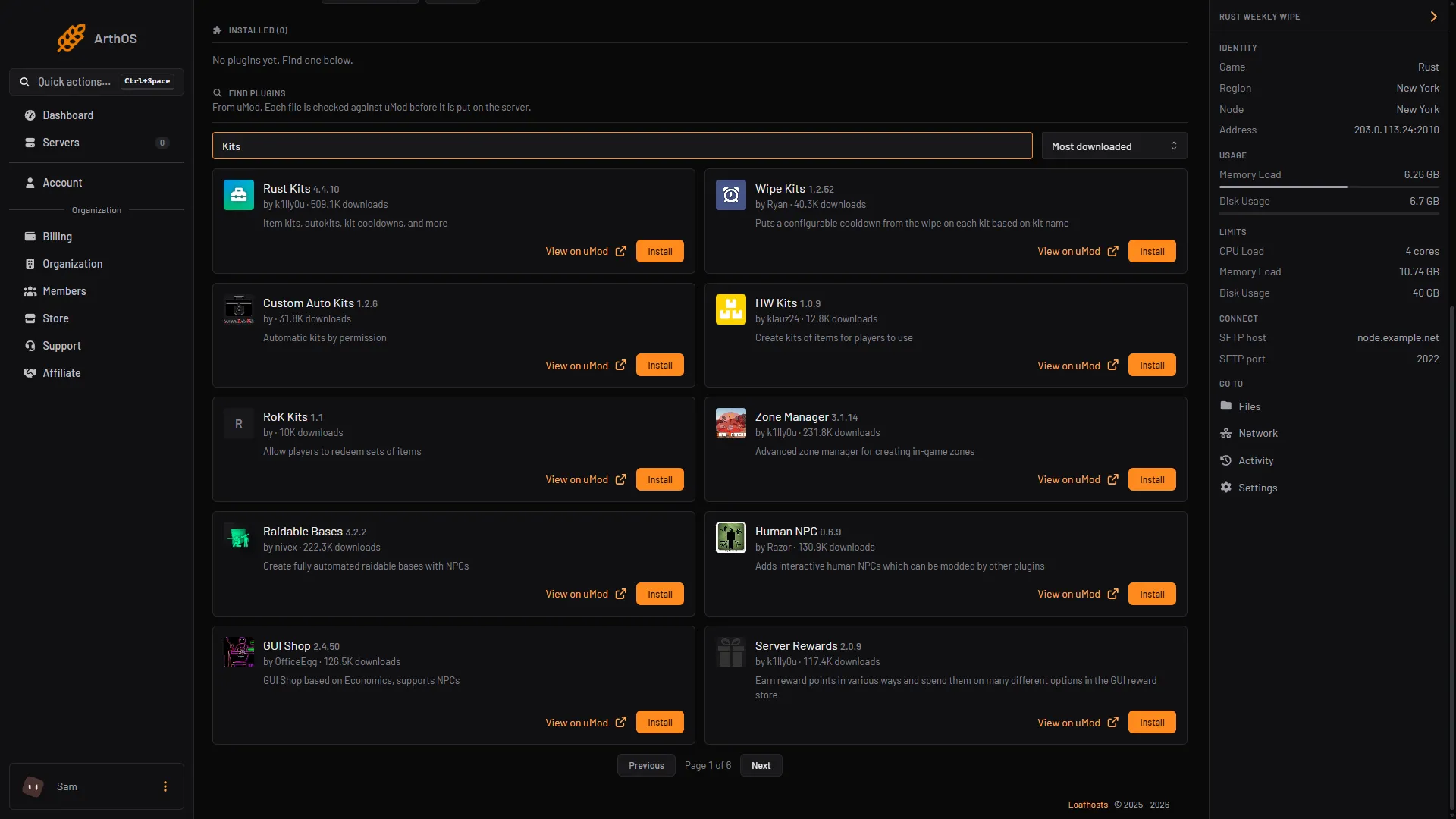
Task: Click the Custom Auto Kits thumbnail
Action: coord(239,309)
